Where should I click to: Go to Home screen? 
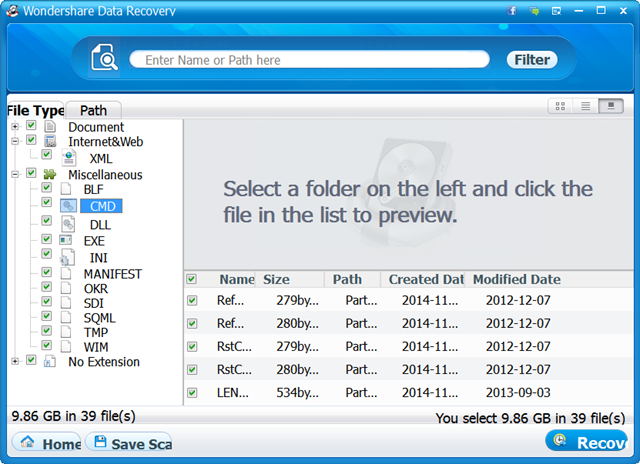click(x=47, y=443)
